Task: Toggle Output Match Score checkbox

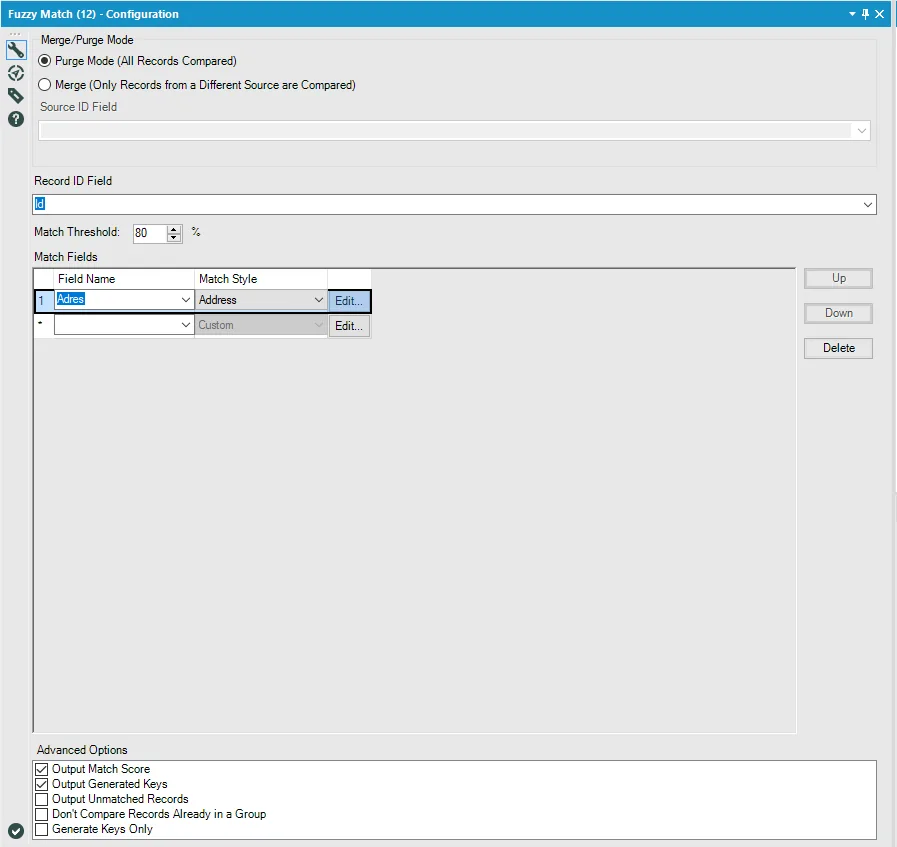Action: (42, 769)
